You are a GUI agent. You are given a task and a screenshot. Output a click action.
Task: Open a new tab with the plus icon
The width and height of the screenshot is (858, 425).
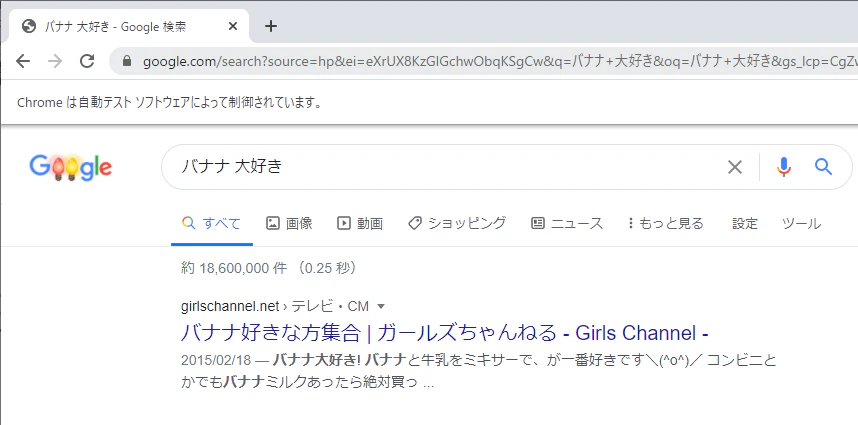click(x=270, y=26)
